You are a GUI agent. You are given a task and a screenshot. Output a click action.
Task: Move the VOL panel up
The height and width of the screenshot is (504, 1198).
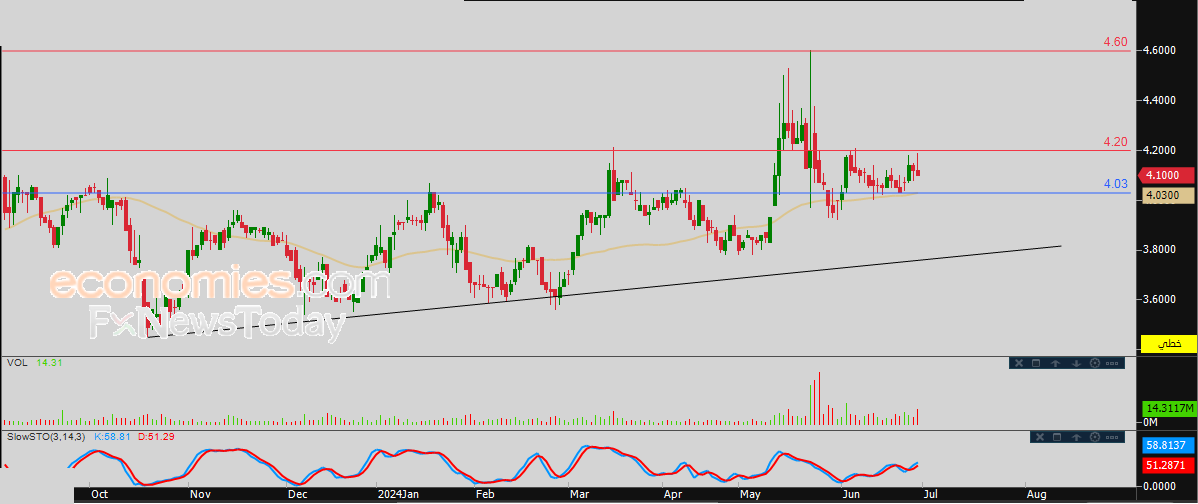click(1055, 363)
